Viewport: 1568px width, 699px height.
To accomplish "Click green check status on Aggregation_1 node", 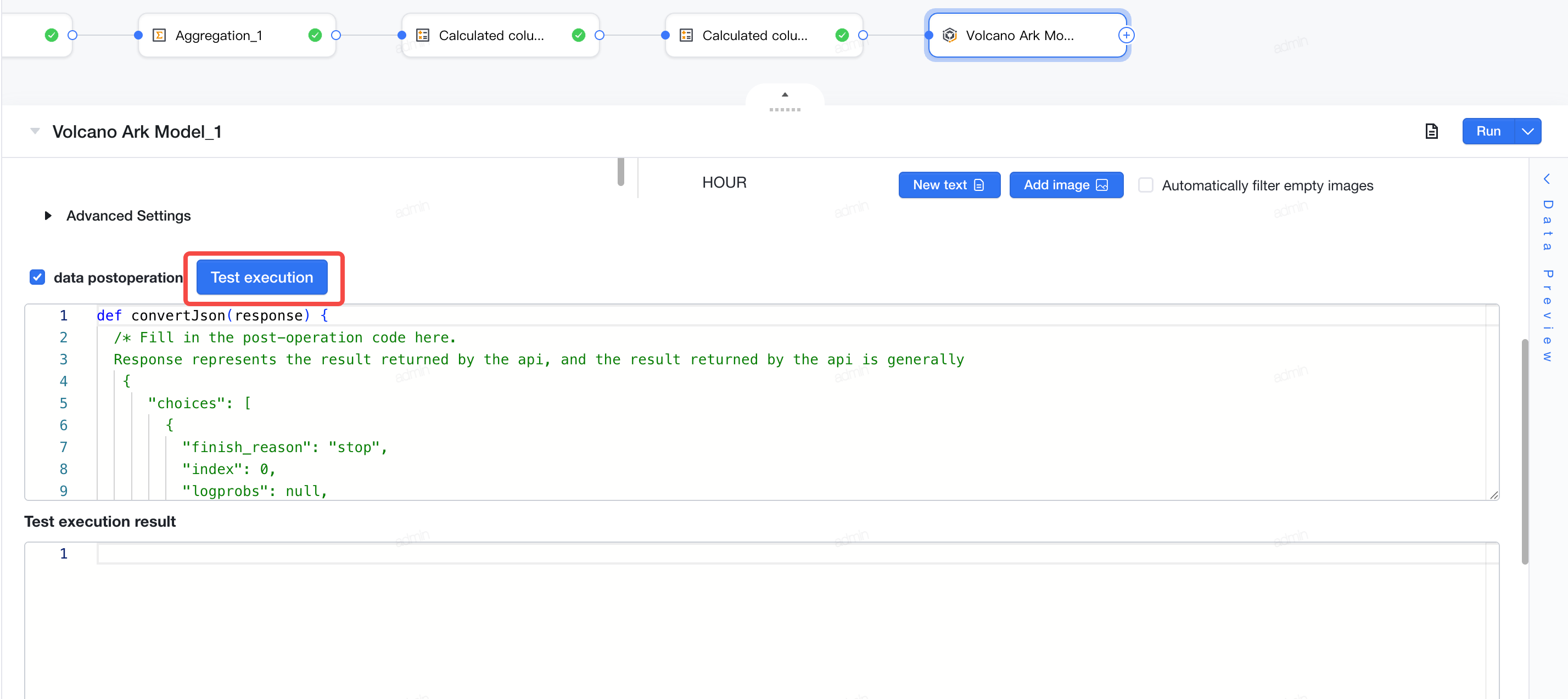I will coord(315,35).
